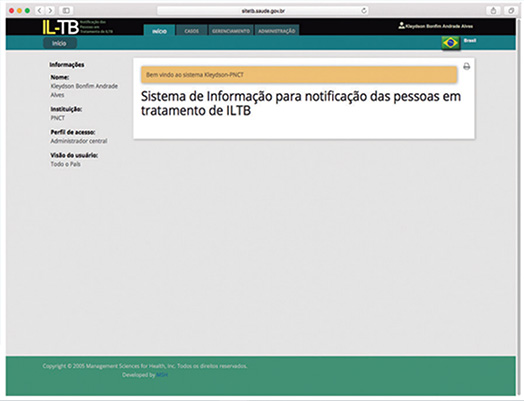Click the Início breadcrumb button

[x=59, y=43]
